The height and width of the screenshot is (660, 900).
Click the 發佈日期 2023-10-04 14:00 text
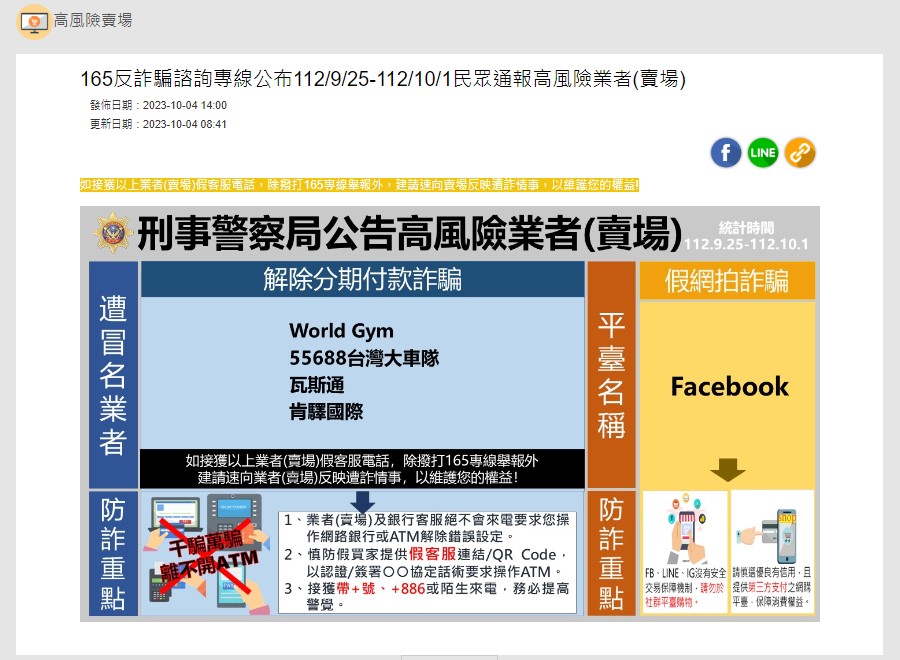158,105
